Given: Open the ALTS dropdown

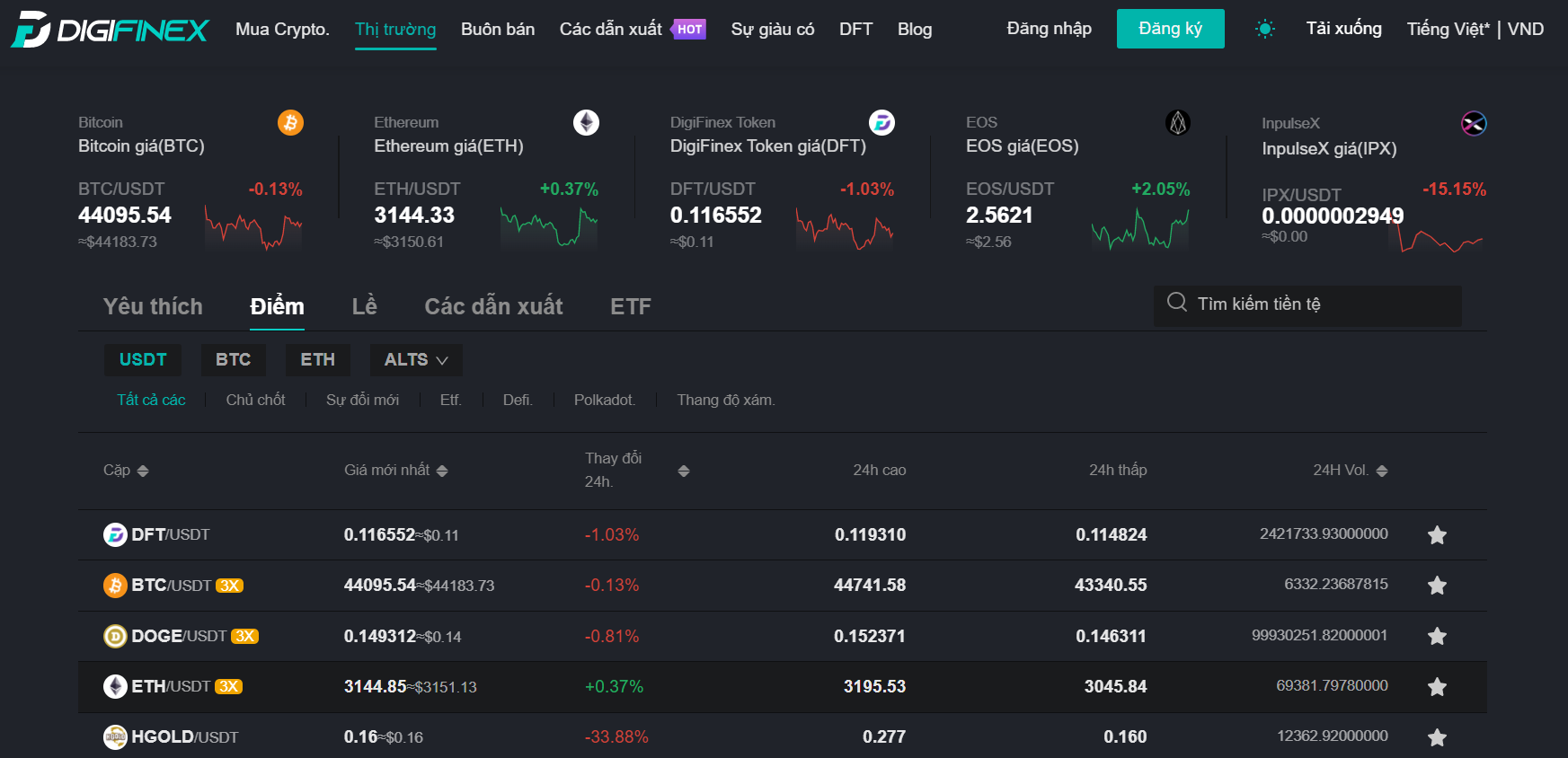Looking at the screenshot, I should click(x=416, y=359).
